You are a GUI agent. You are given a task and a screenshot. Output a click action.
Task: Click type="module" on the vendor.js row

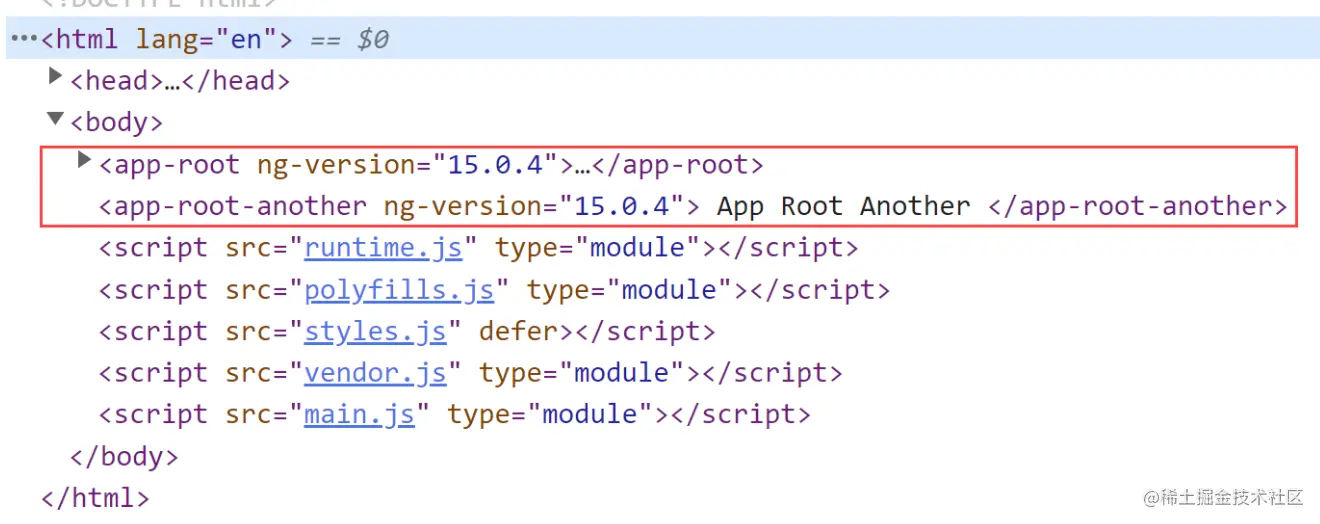[x=581, y=373]
